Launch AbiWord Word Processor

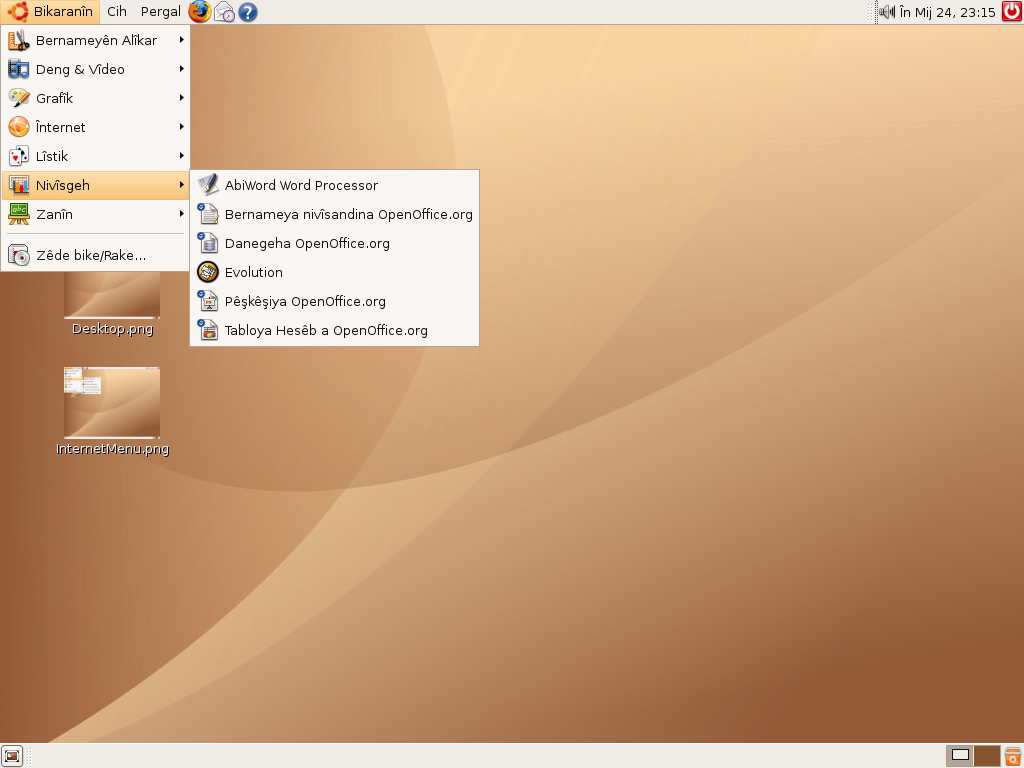pos(334,185)
